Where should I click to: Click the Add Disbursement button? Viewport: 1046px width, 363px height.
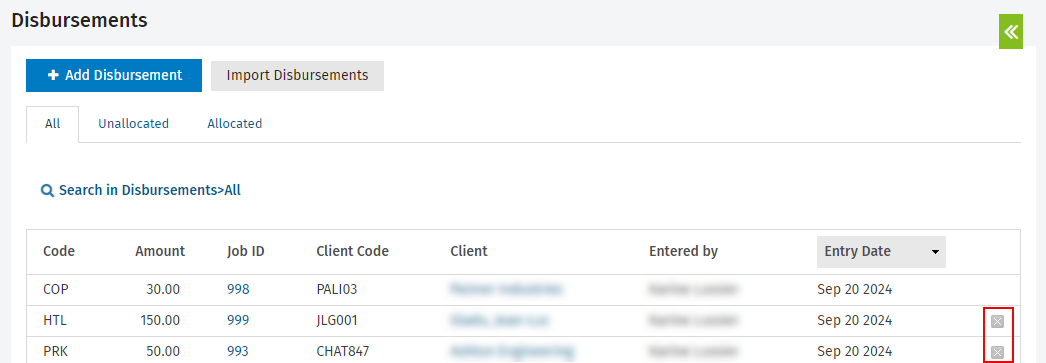tap(114, 75)
